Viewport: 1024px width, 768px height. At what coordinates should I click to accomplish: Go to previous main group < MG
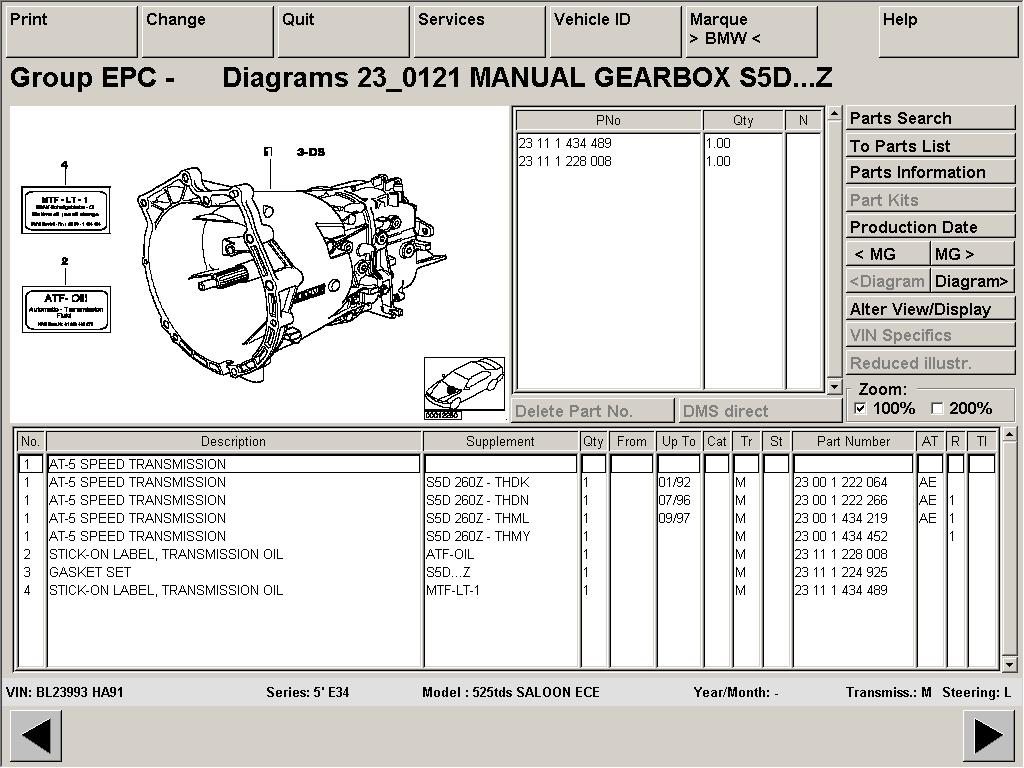887,254
